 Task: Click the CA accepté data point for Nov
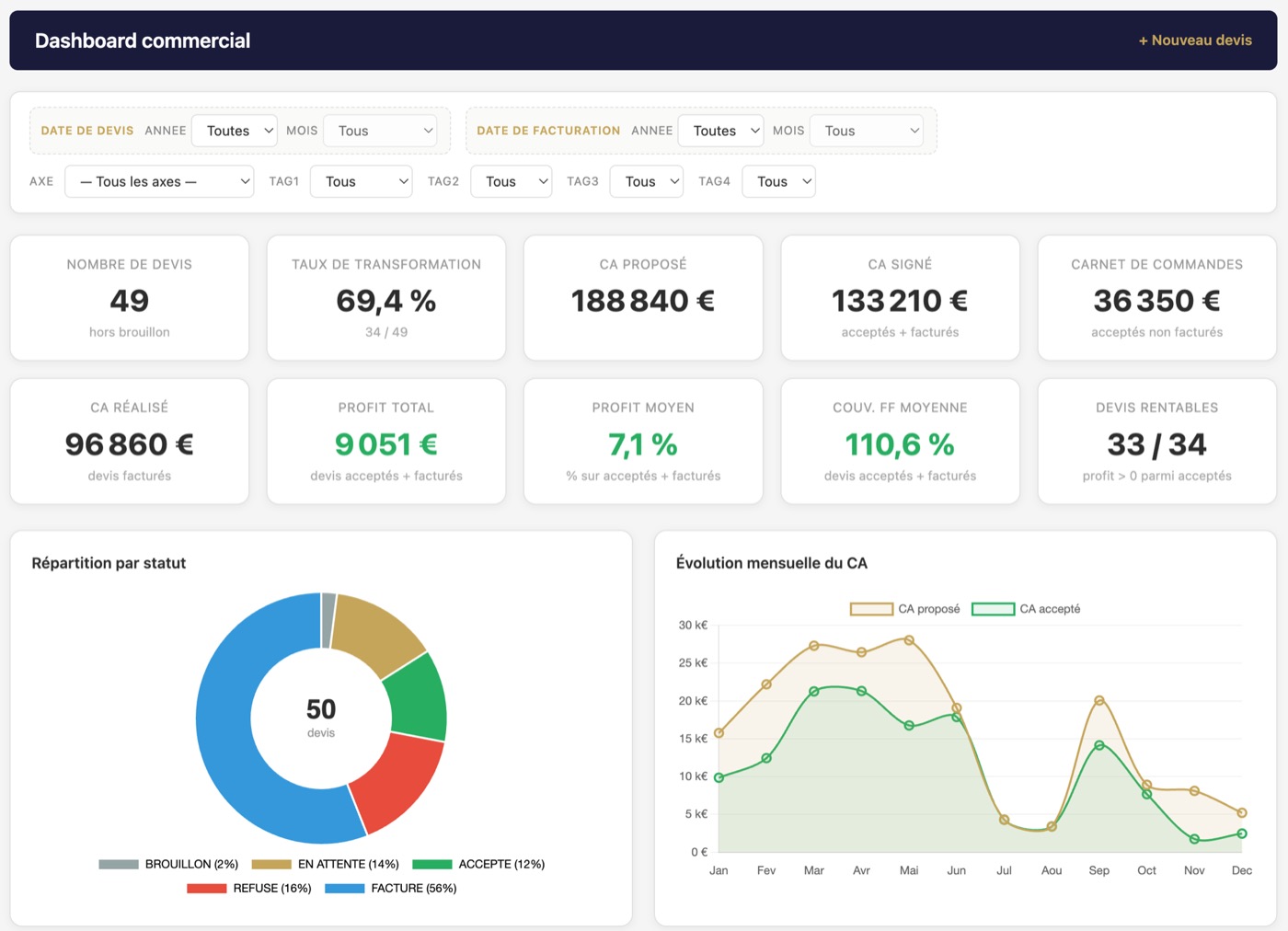pyautogui.click(x=1194, y=839)
